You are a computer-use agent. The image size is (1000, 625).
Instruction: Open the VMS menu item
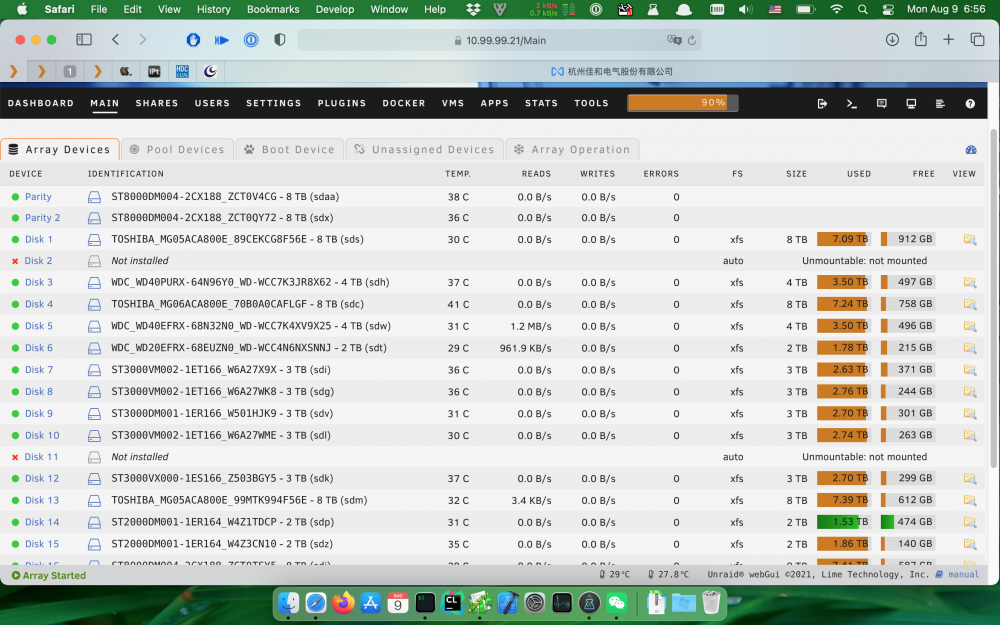click(453, 103)
